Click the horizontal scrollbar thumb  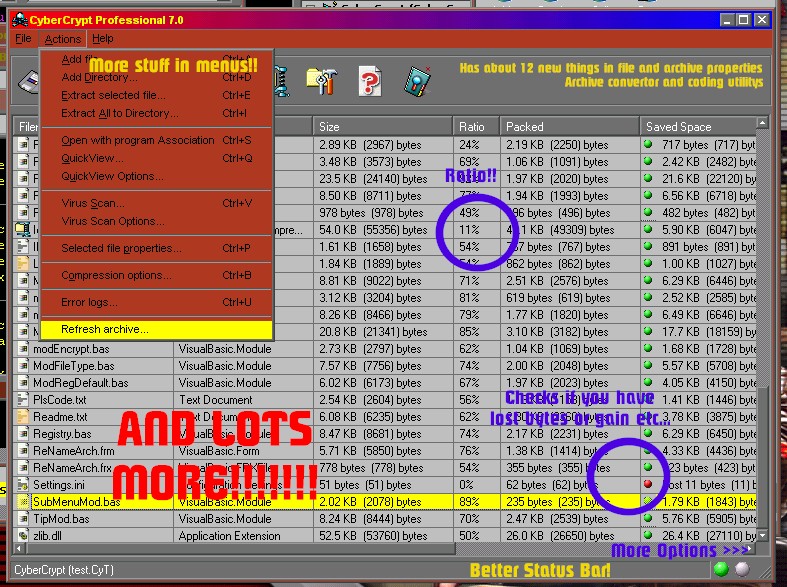point(240,548)
